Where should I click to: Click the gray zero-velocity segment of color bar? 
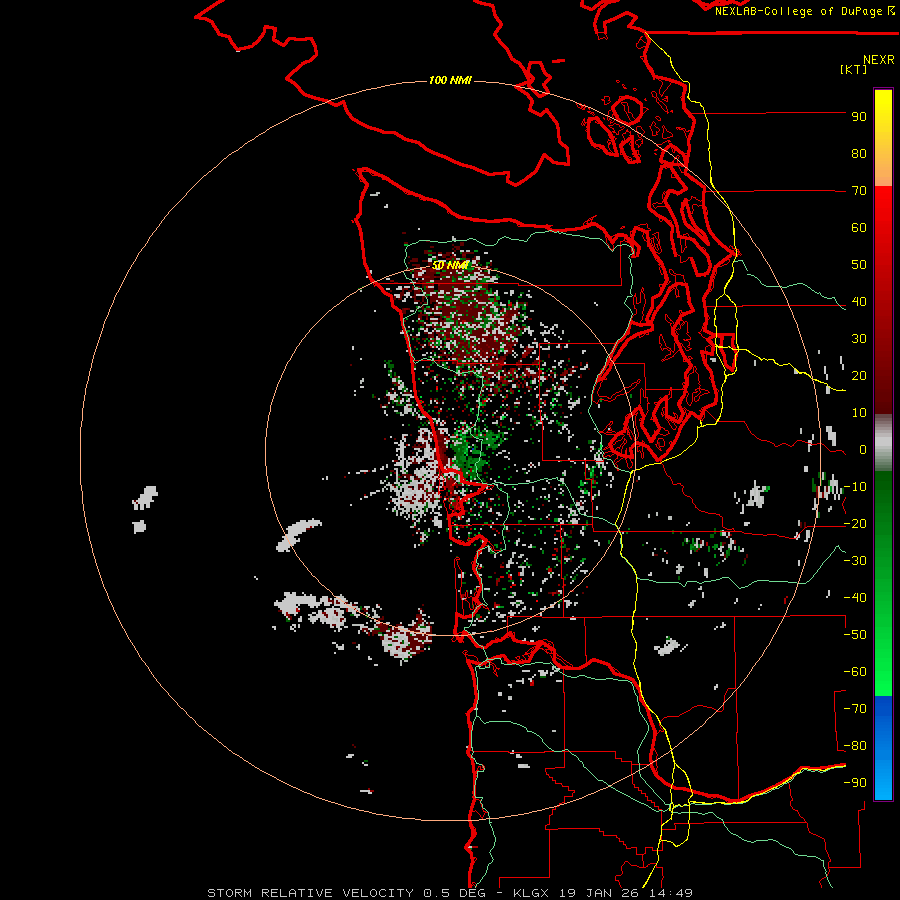tap(883, 443)
